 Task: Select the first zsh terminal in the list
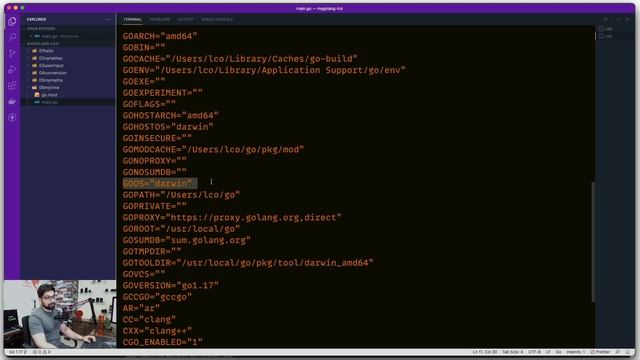click(x=606, y=29)
